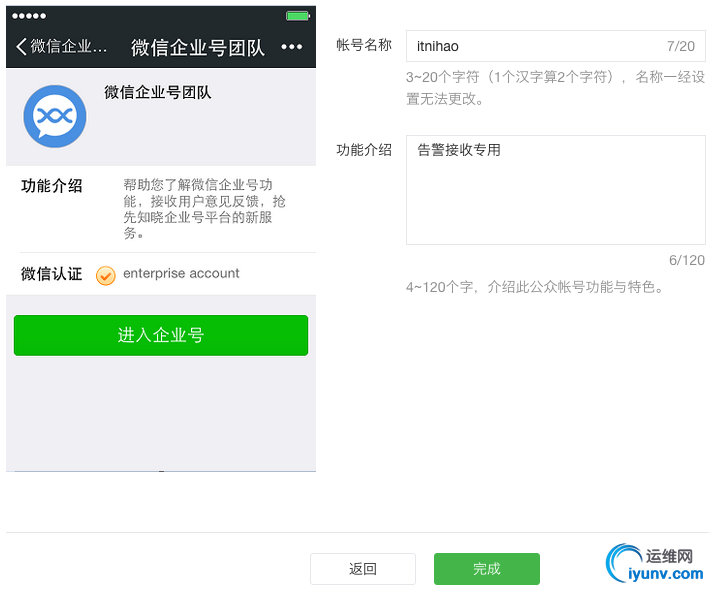Tap the blue 微信企业号团队 avatar logo

pos(55,116)
